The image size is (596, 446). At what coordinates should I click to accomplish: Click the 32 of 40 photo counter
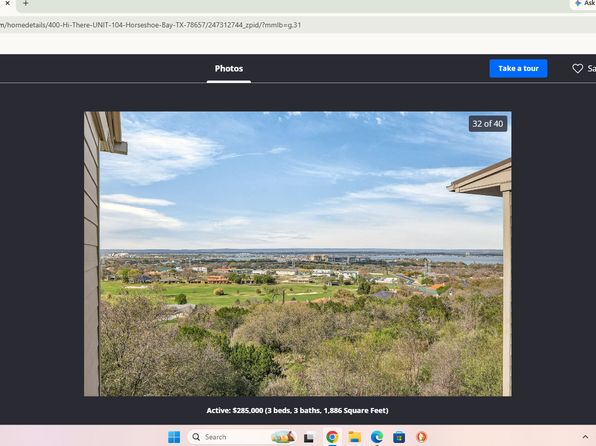[488, 124]
